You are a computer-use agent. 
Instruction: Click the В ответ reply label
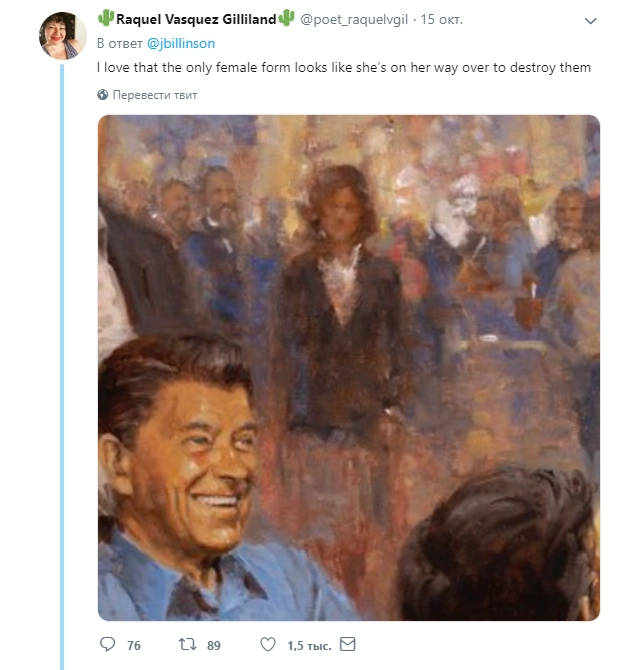pyautogui.click(x=119, y=44)
